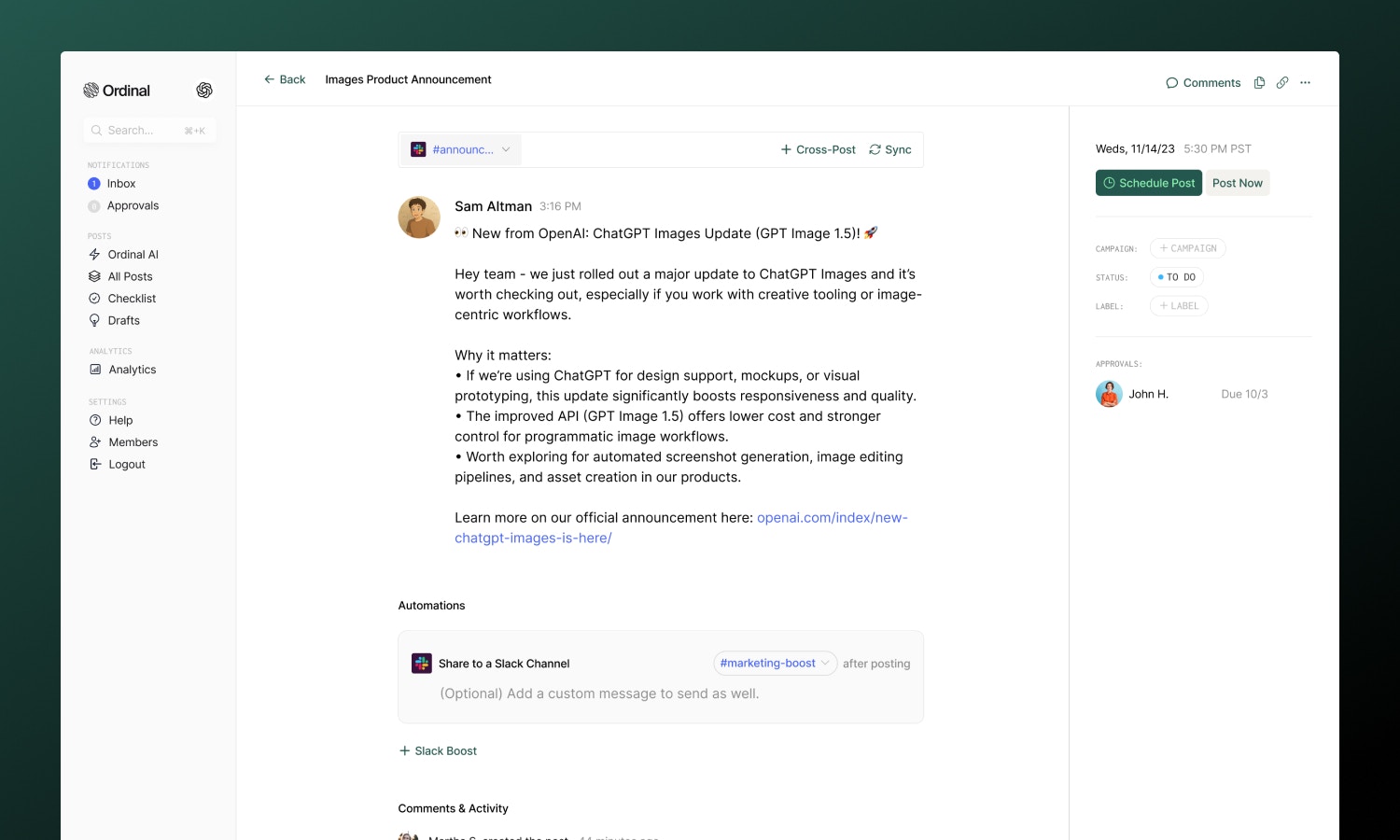1400x840 pixels.
Task: Open the ChatGPT Images announcement link
Action: pos(832,517)
